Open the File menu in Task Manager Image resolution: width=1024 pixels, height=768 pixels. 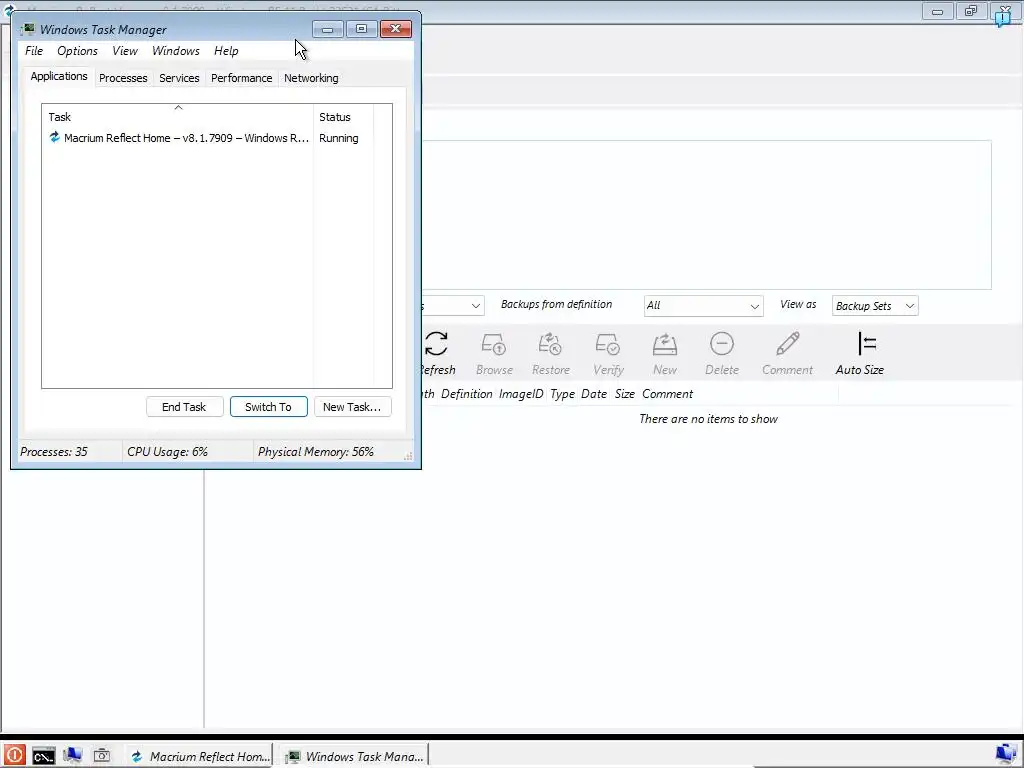click(34, 51)
